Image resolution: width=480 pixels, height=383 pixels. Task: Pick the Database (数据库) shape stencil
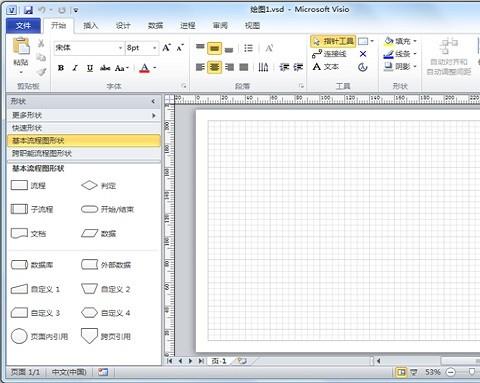click(x=32, y=265)
